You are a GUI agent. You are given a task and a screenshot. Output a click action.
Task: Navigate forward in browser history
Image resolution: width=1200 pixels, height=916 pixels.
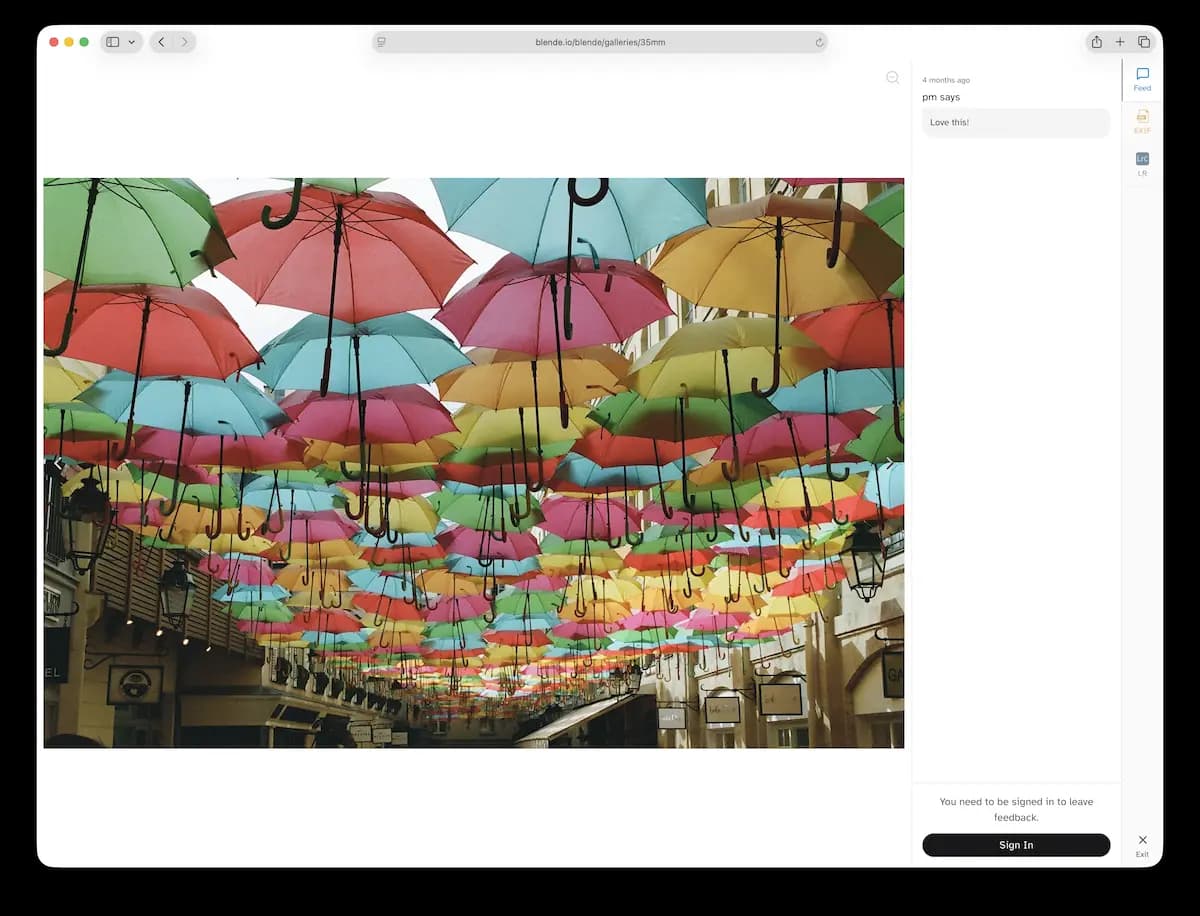click(x=184, y=42)
